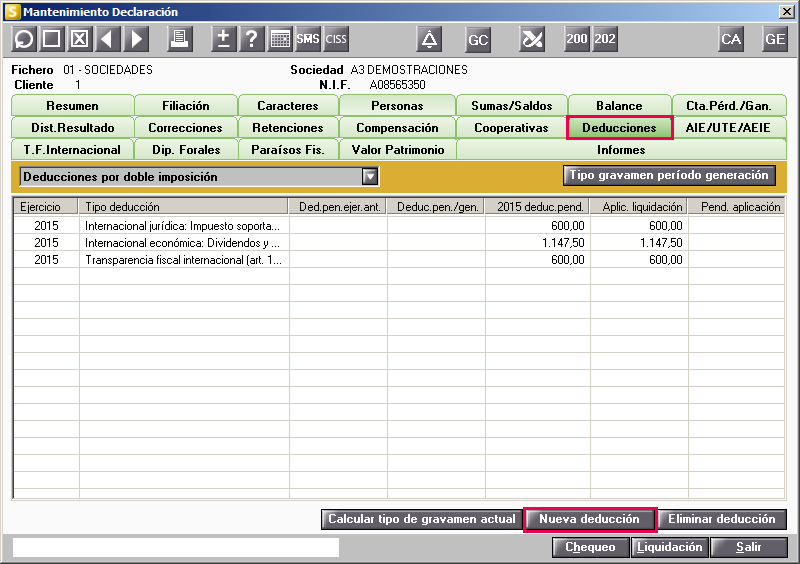The image size is (800, 564).
Task: Go to next record with right arrow
Action: tap(136, 39)
